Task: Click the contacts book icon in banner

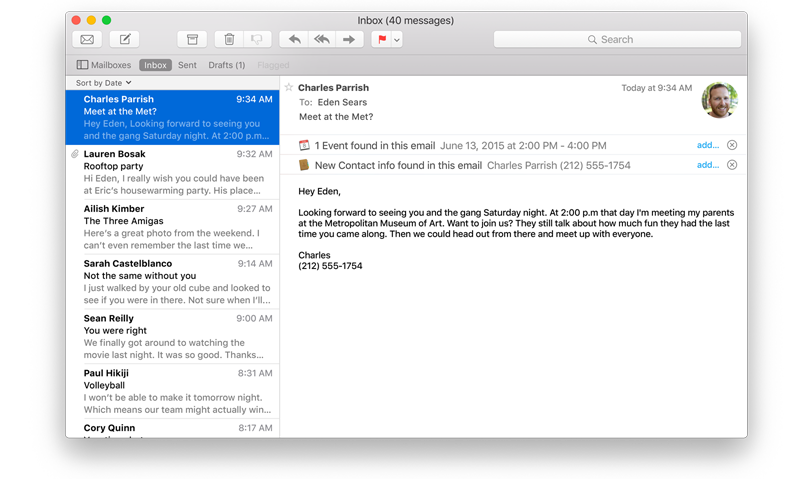Action: (304, 165)
